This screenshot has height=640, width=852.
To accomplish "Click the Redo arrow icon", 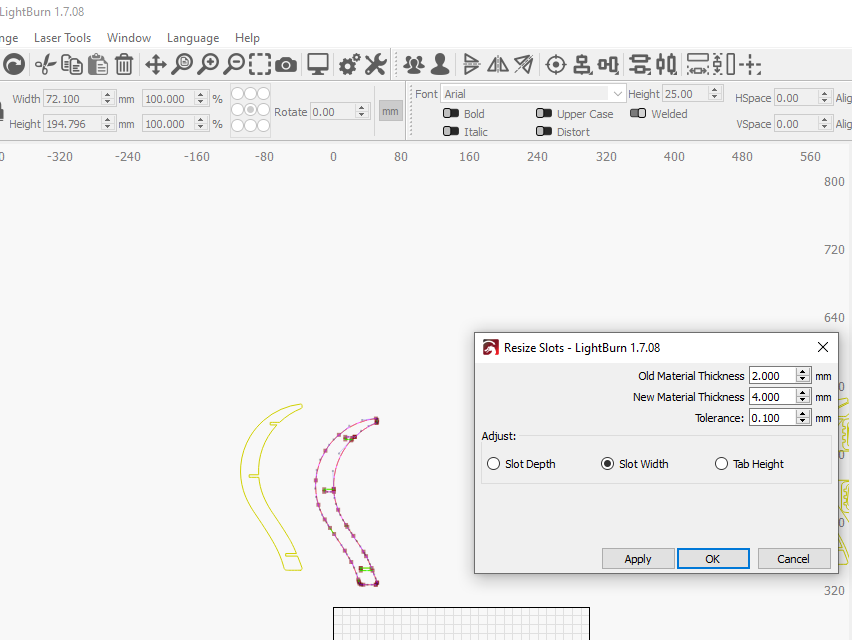I will (14, 65).
